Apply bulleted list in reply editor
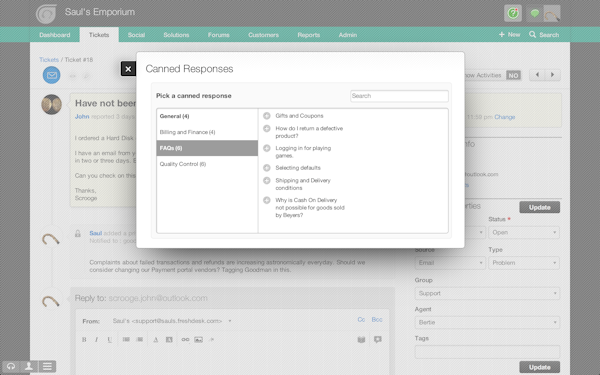Viewport: 600px width, 375px height. [x=126, y=339]
